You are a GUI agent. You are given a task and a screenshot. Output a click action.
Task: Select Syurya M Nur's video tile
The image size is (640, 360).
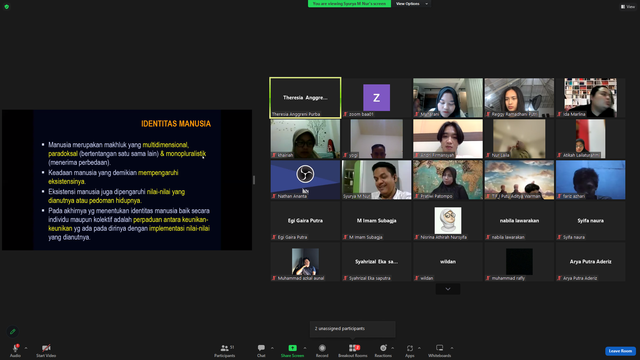click(377, 180)
